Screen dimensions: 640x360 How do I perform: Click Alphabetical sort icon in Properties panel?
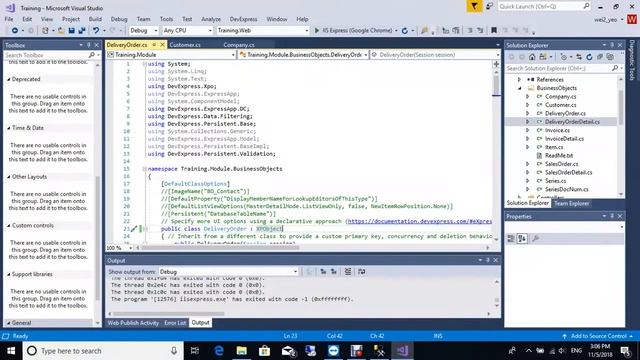522,239
